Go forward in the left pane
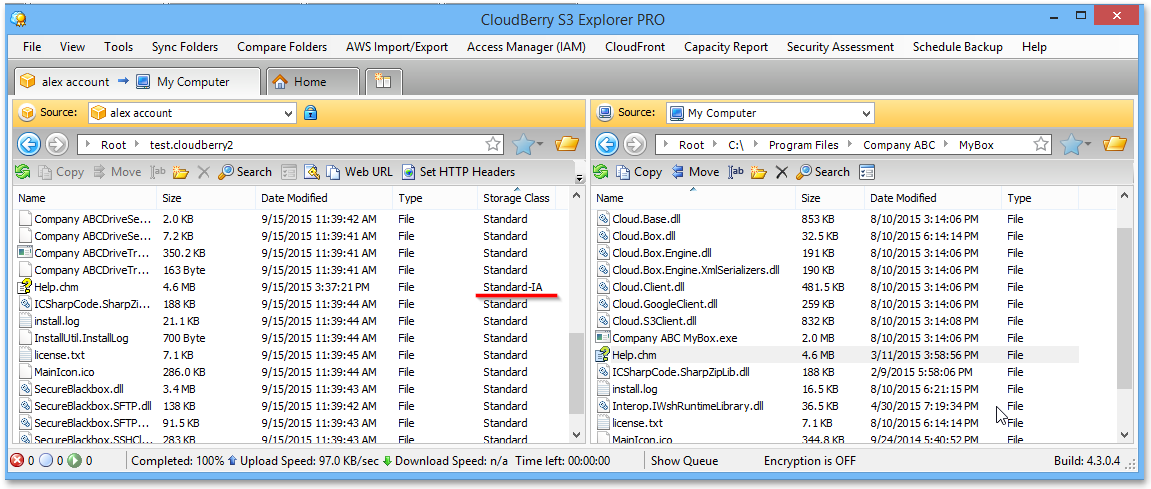This screenshot has height=489, width=1151. coord(57,144)
